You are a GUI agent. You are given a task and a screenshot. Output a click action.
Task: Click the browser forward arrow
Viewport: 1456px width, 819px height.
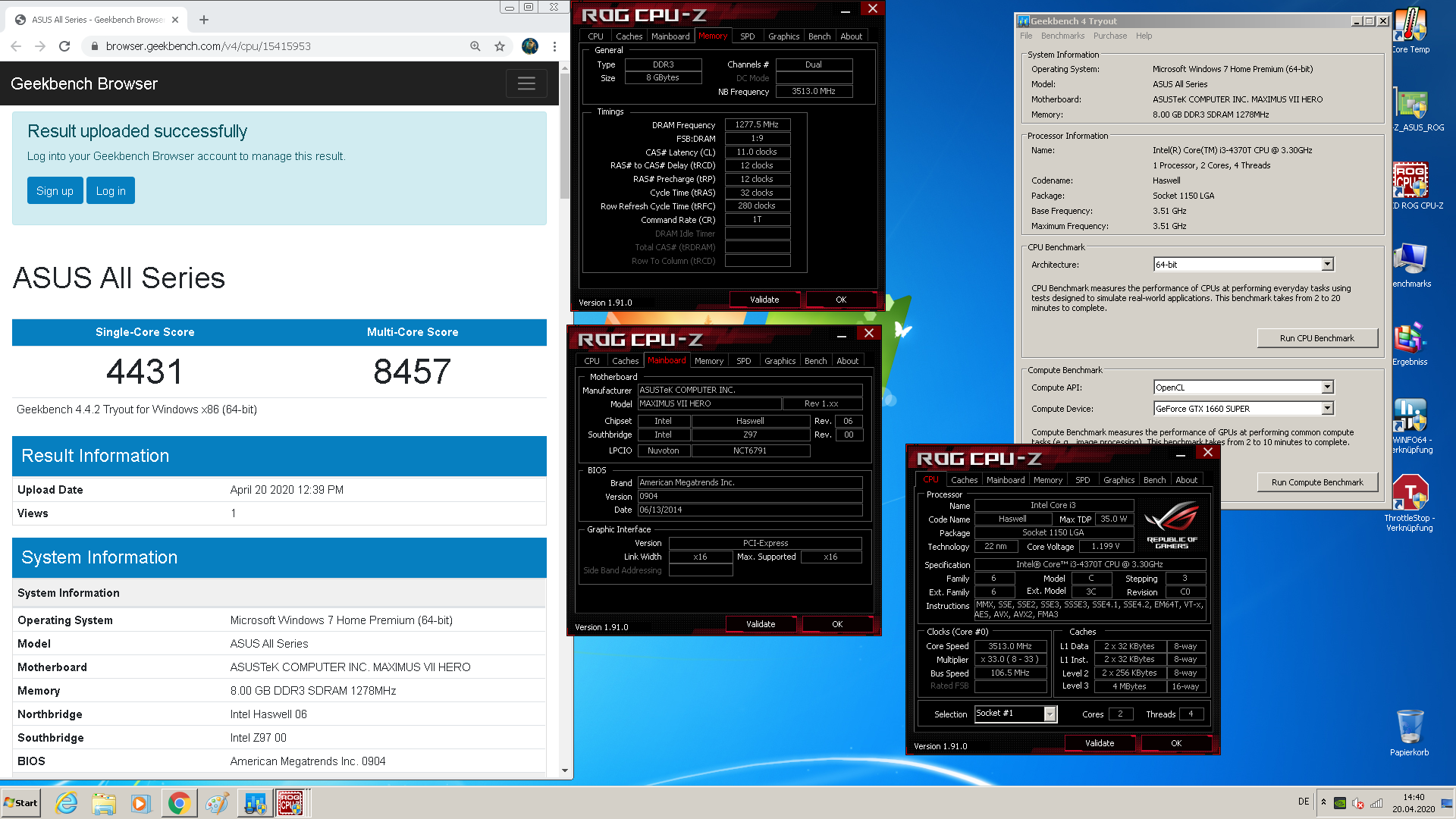tap(40, 46)
